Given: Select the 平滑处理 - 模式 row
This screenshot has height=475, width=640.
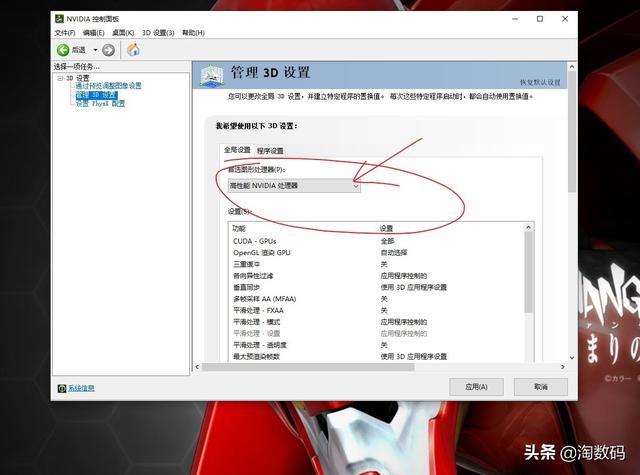Looking at the screenshot, I should [x=378, y=322].
